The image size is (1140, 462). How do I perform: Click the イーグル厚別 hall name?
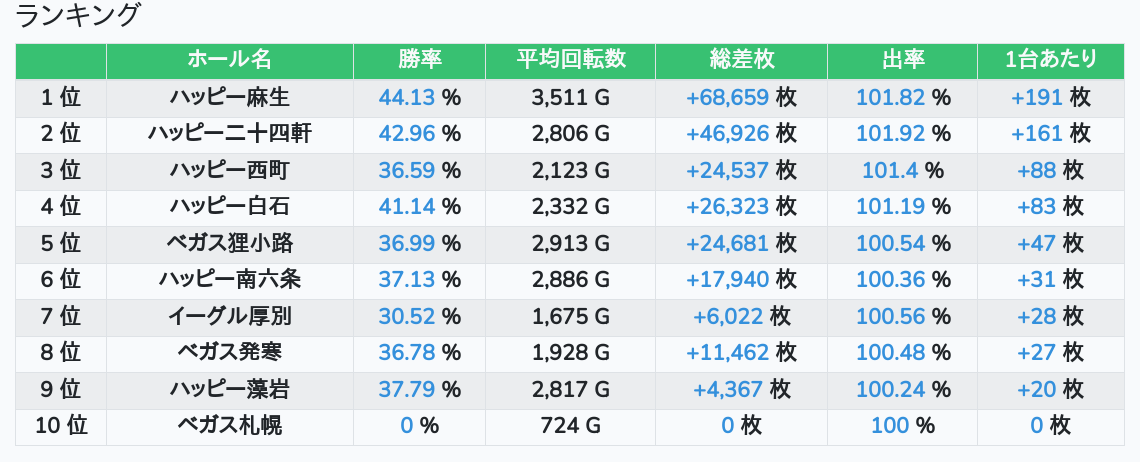(x=229, y=316)
